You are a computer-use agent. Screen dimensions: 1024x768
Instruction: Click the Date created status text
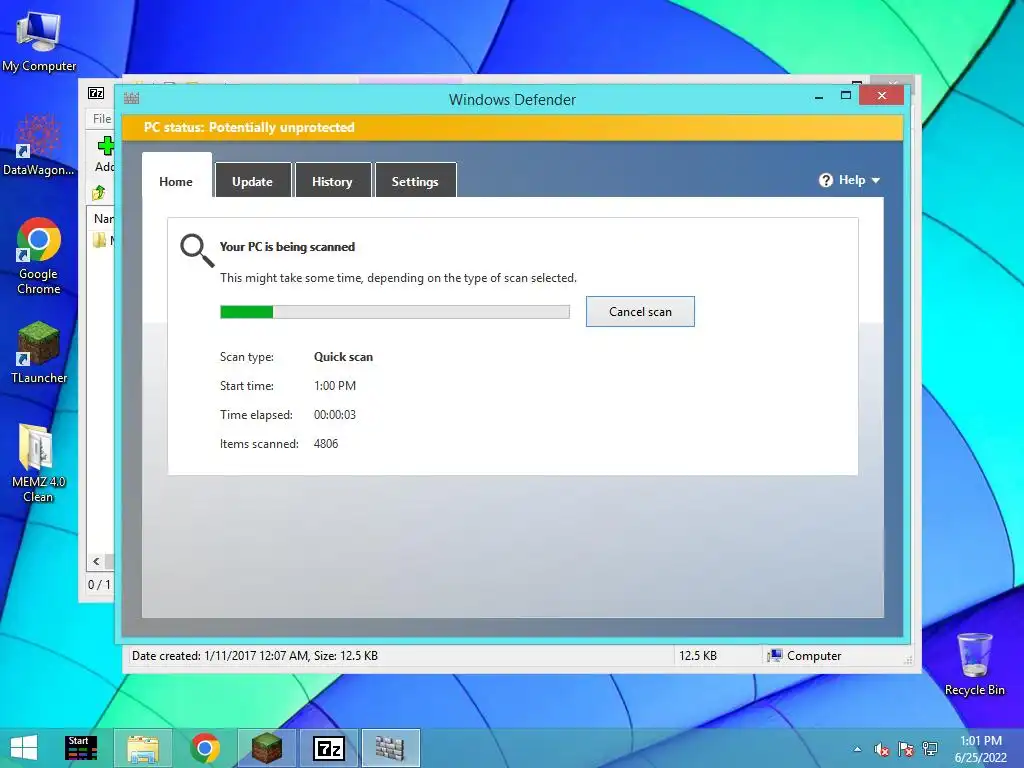tap(255, 656)
